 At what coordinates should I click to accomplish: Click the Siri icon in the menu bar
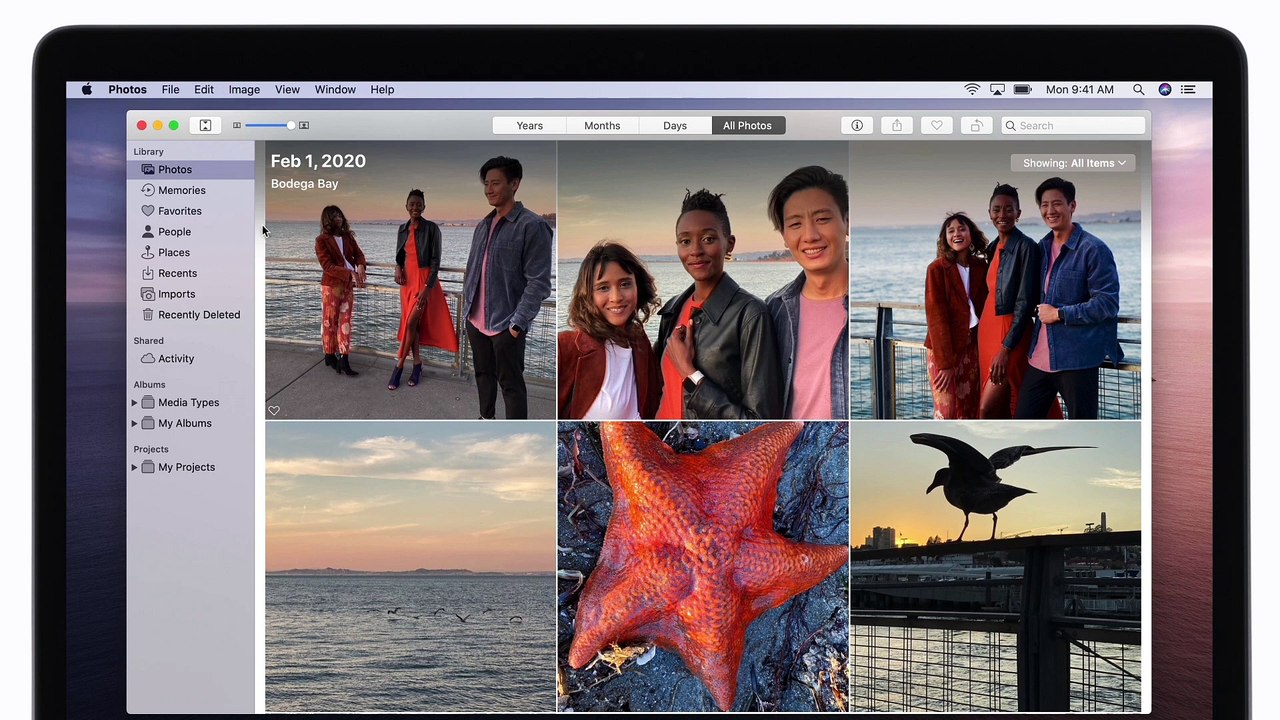tap(1165, 90)
